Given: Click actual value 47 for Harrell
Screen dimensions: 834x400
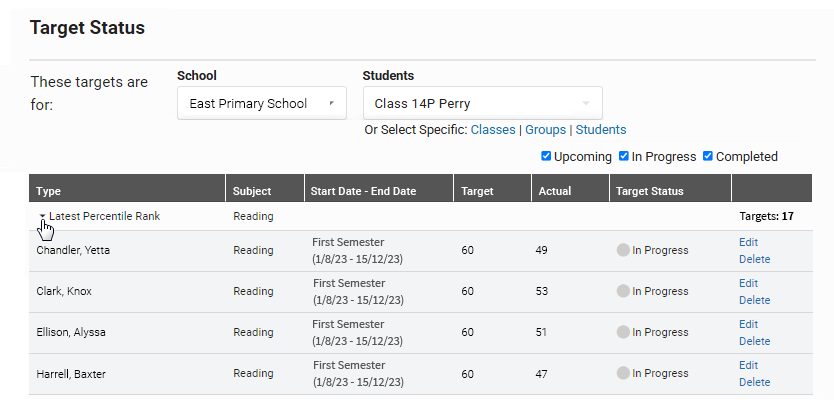Looking at the screenshot, I should pyautogui.click(x=541, y=373).
